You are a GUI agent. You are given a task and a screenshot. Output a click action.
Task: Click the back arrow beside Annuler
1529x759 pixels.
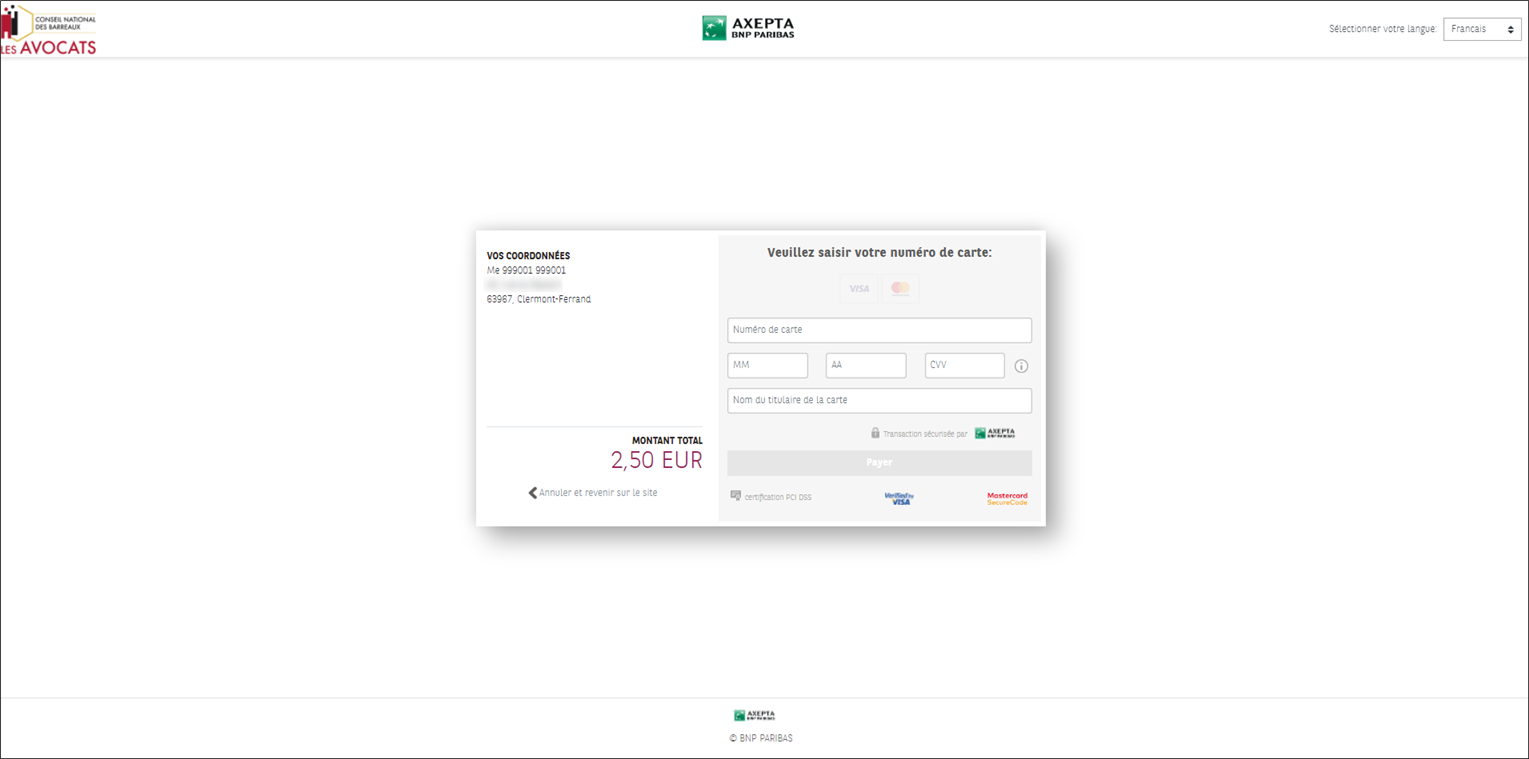pos(533,493)
